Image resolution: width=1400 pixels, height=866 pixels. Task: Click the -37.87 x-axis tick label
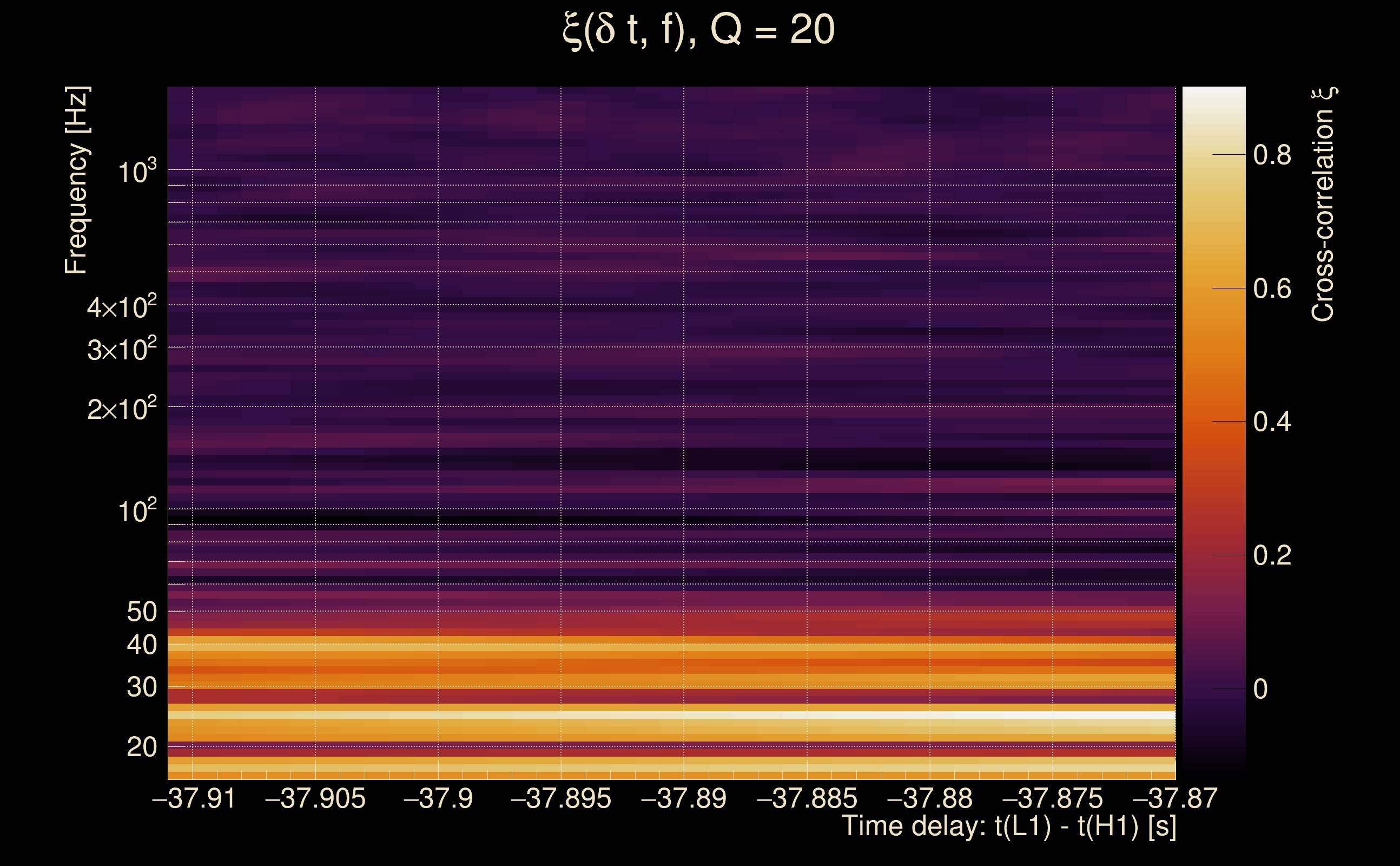point(1174,798)
